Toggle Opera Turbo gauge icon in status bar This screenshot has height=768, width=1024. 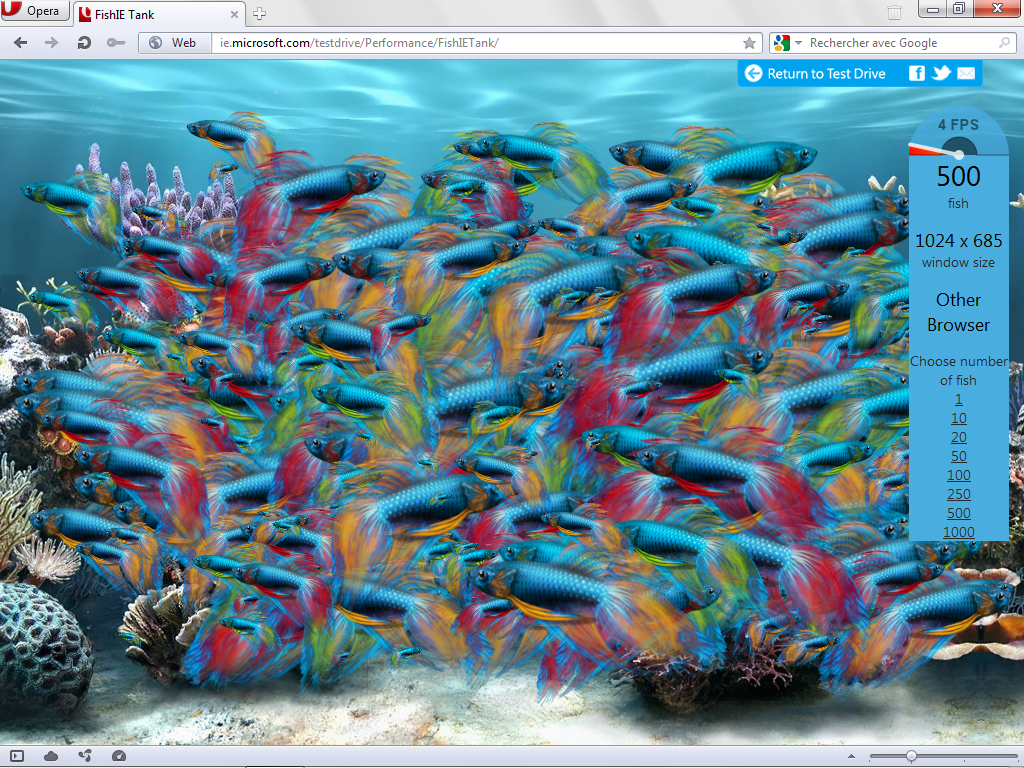(118, 756)
